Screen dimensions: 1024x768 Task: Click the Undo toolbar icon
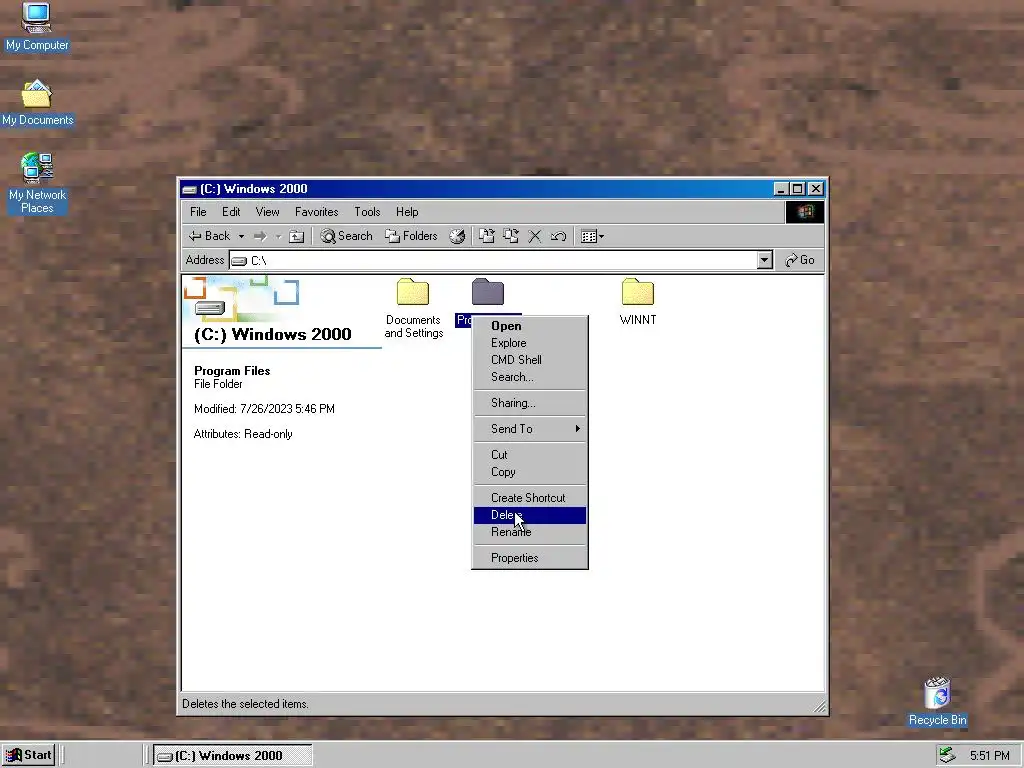pyautogui.click(x=558, y=236)
